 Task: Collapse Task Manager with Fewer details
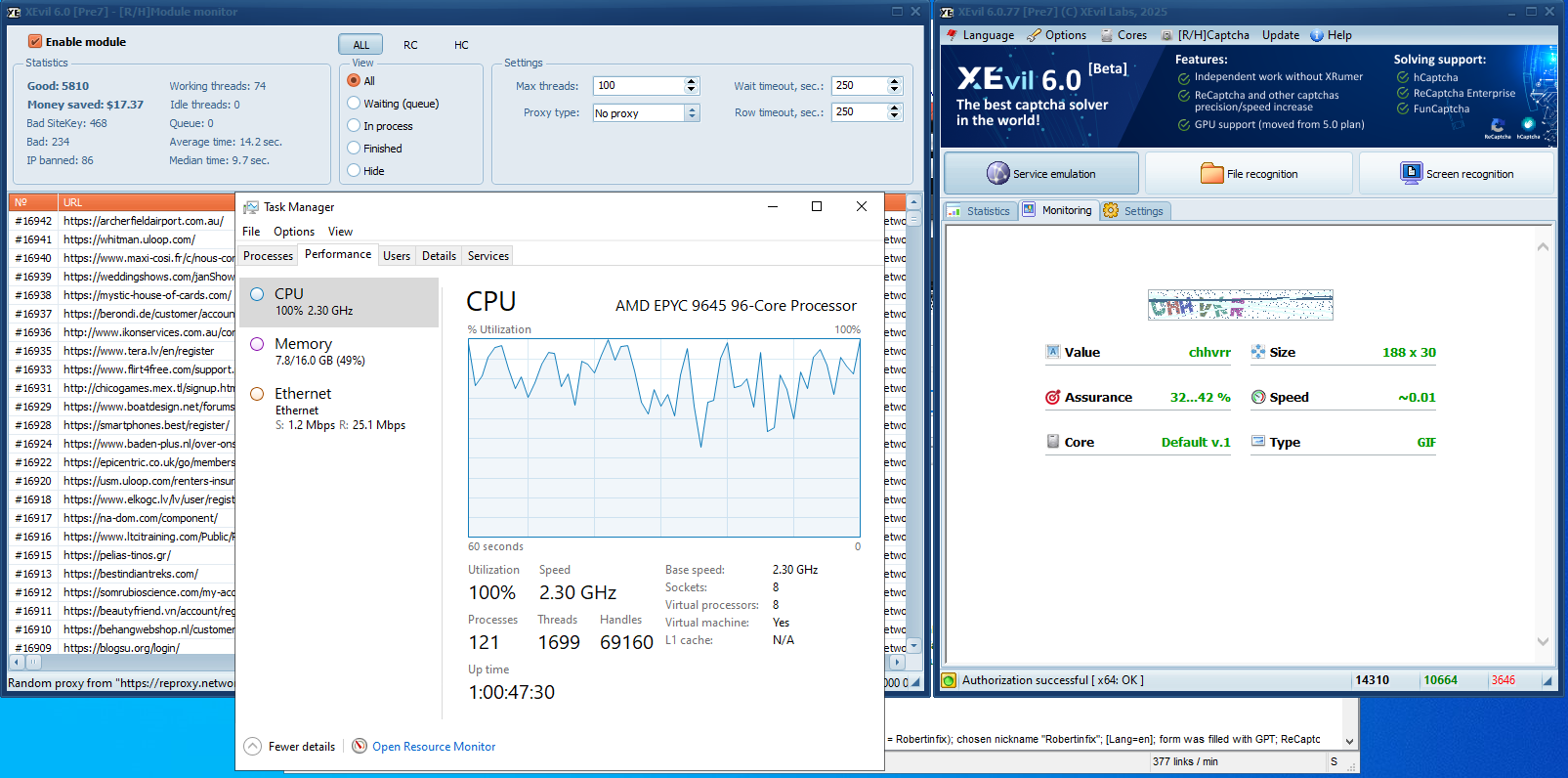point(289,746)
